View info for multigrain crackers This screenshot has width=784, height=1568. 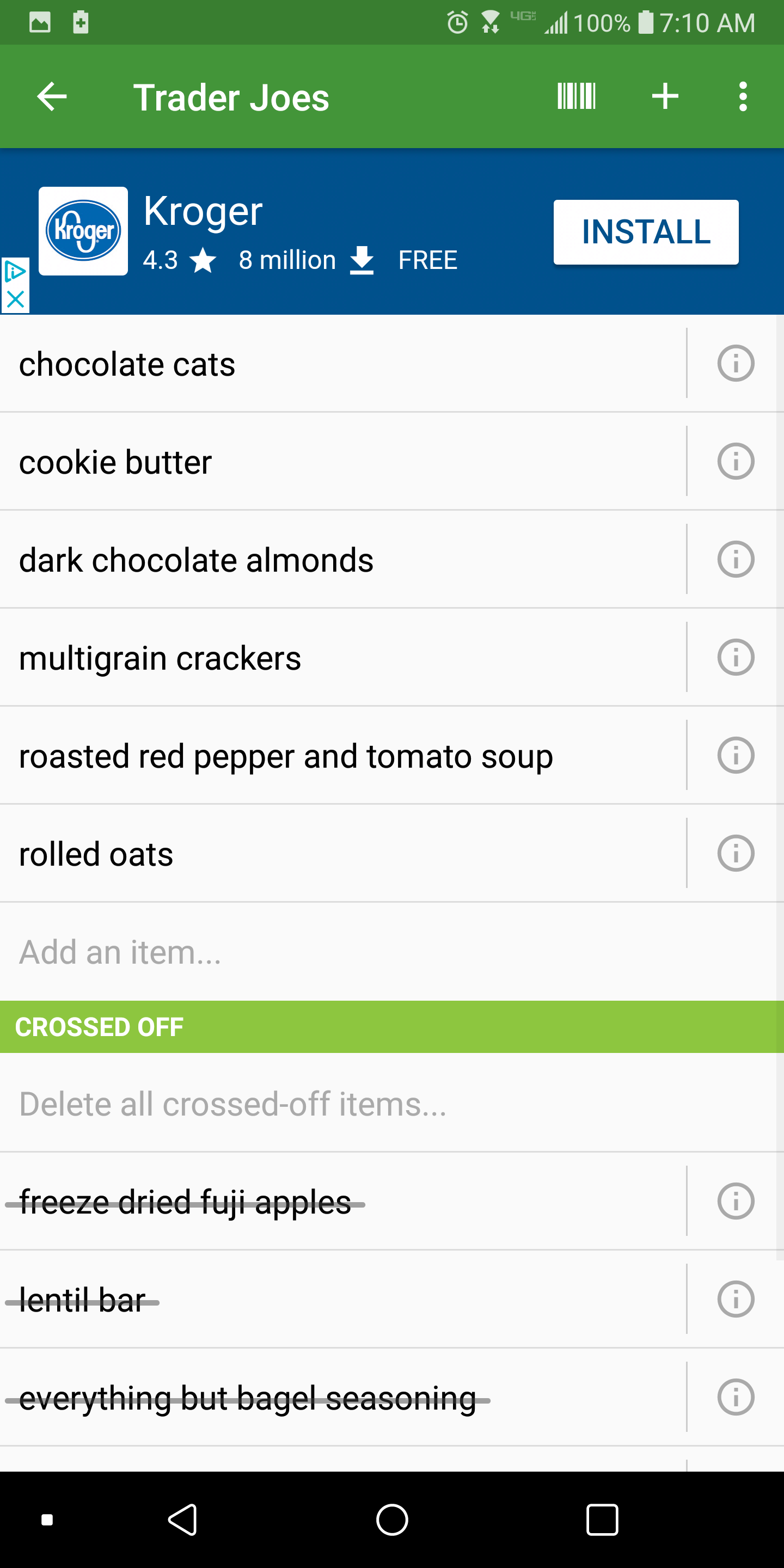click(x=736, y=657)
